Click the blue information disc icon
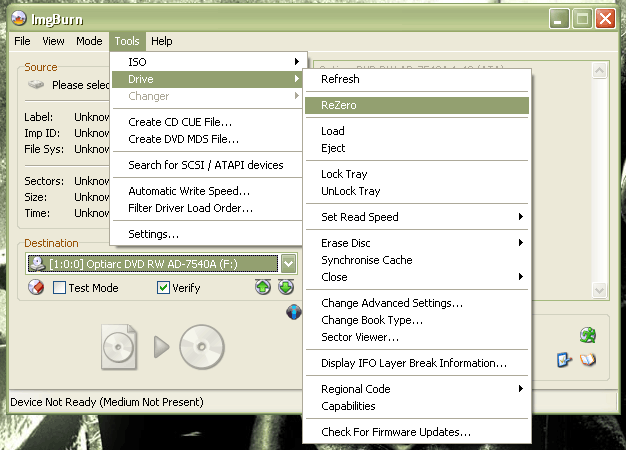The image size is (626, 450). pos(294,312)
